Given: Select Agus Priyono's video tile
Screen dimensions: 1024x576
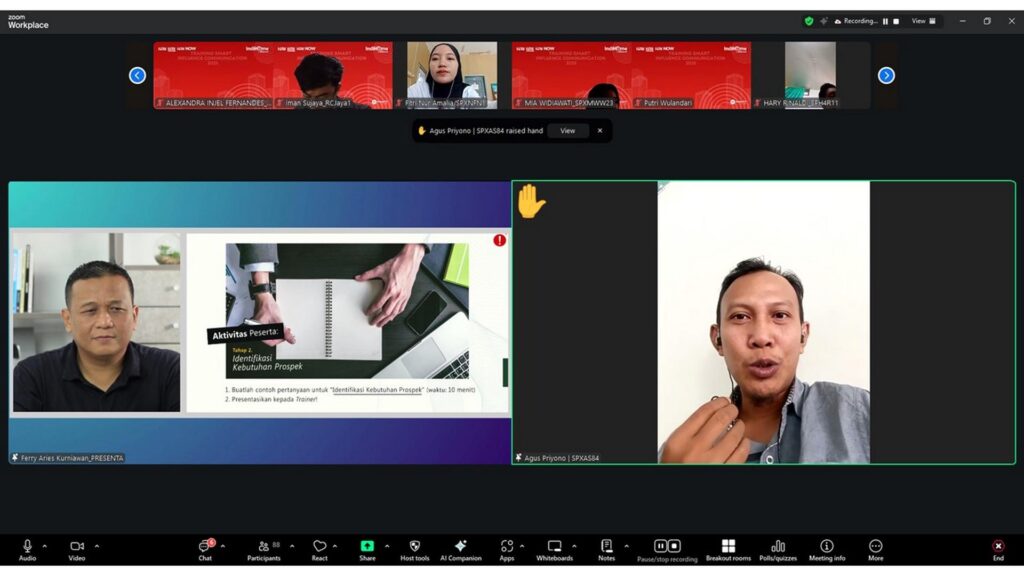Looking at the screenshot, I should click(763, 323).
